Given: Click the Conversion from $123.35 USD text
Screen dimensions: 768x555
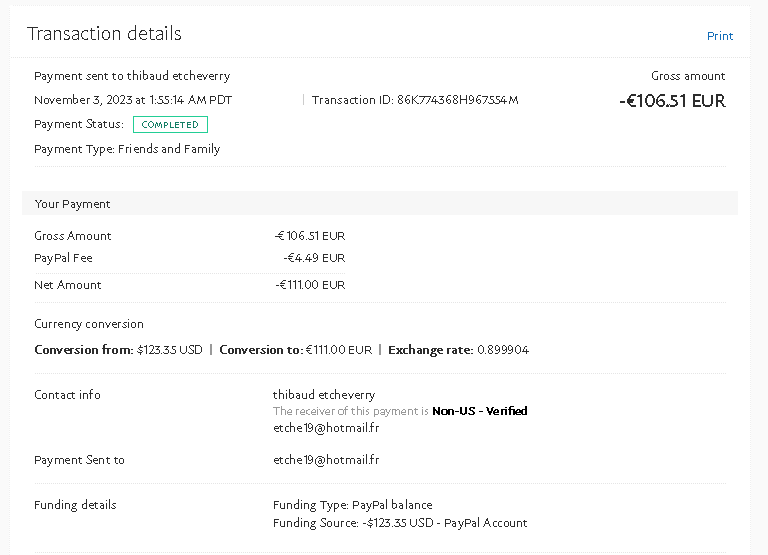Looking at the screenshot, I should (118, 350).
